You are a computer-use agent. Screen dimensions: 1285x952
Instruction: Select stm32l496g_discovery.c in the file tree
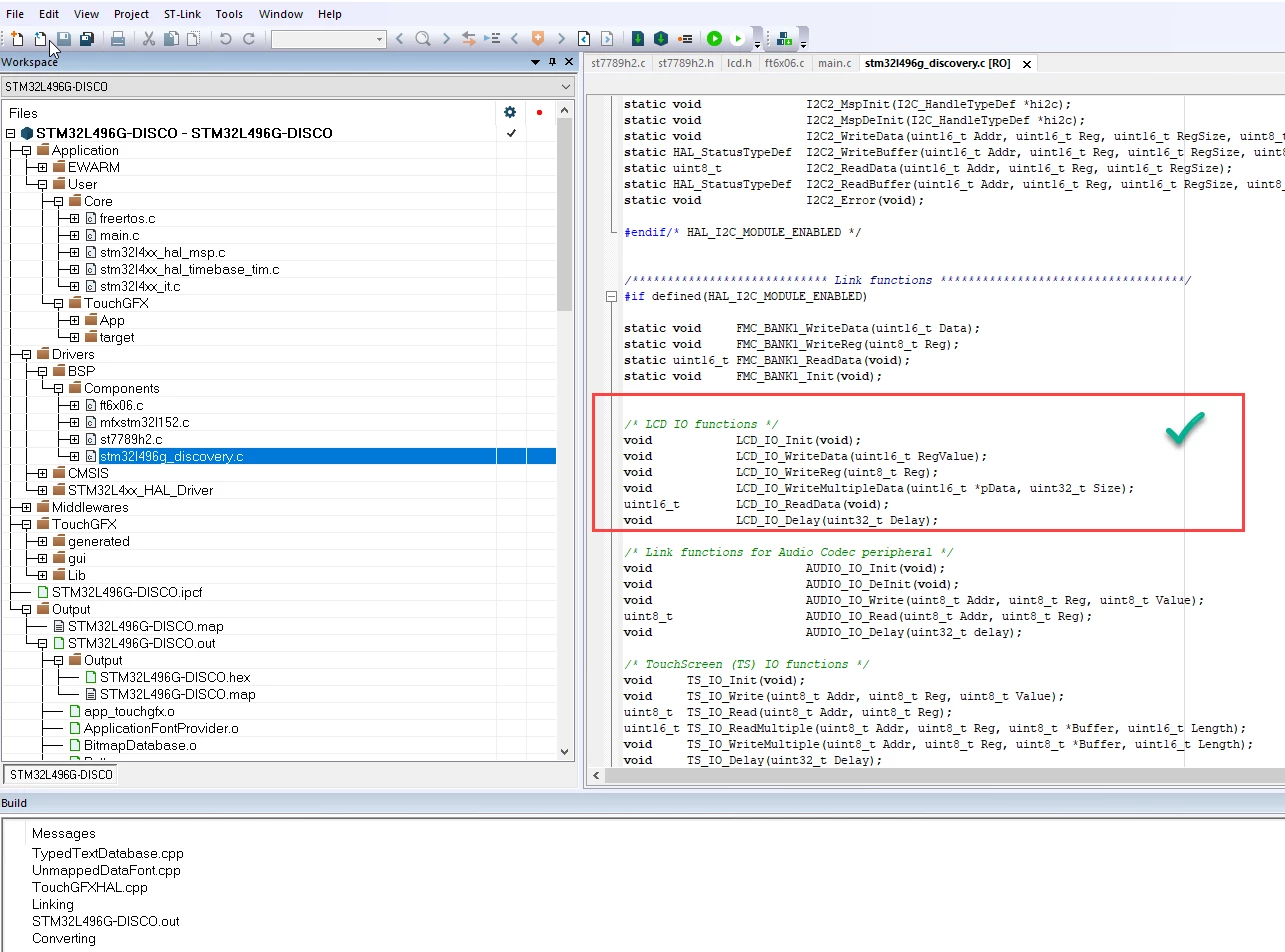click(171, 457)
